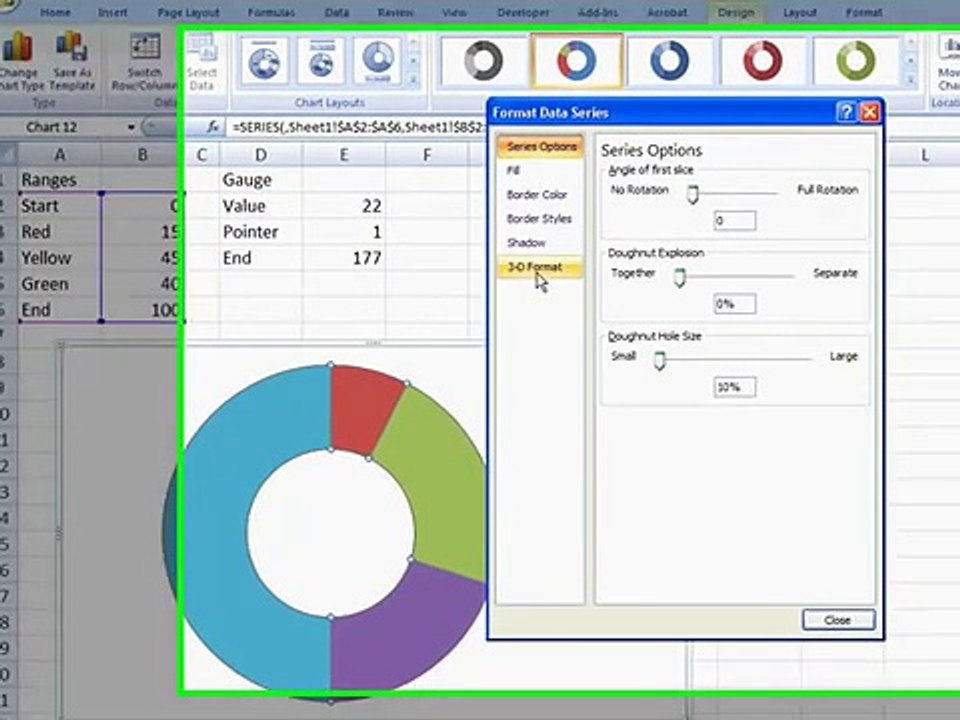This screenshot has width=960, height=720.
Task: Select column F header
Action: pos(427,155)
